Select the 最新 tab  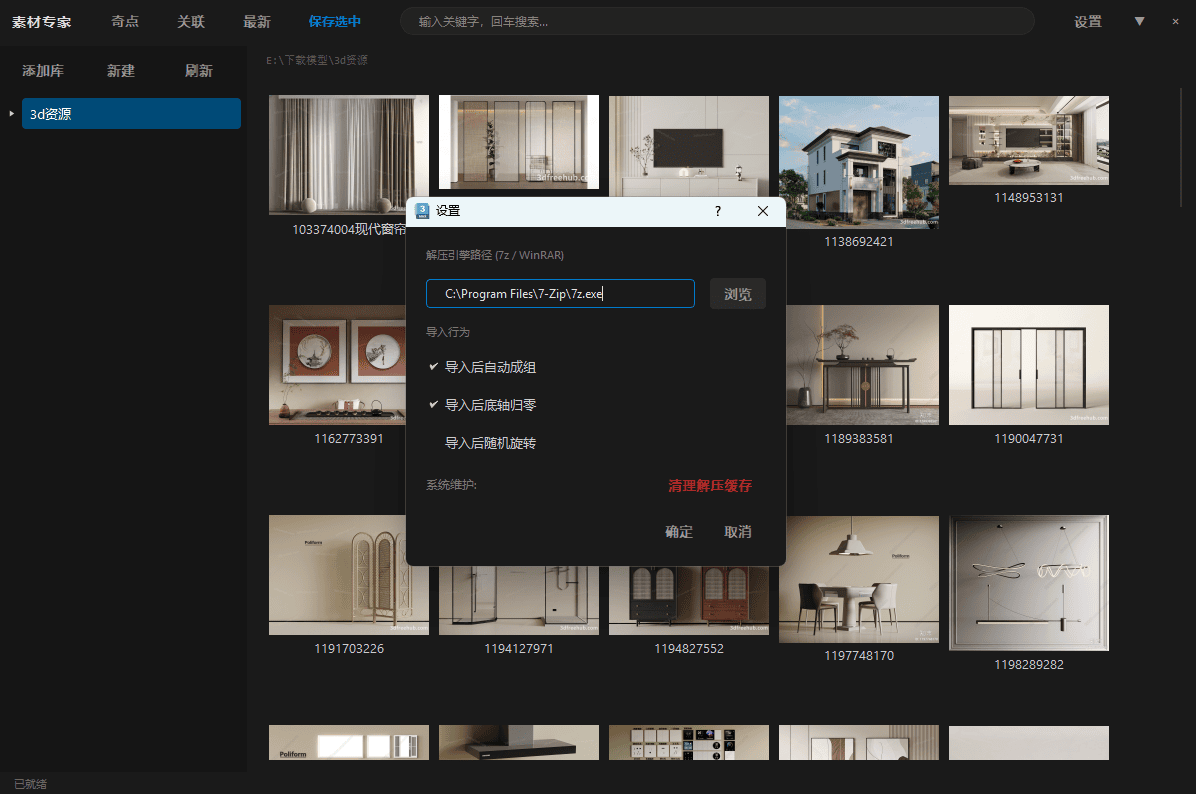[257, 22]
